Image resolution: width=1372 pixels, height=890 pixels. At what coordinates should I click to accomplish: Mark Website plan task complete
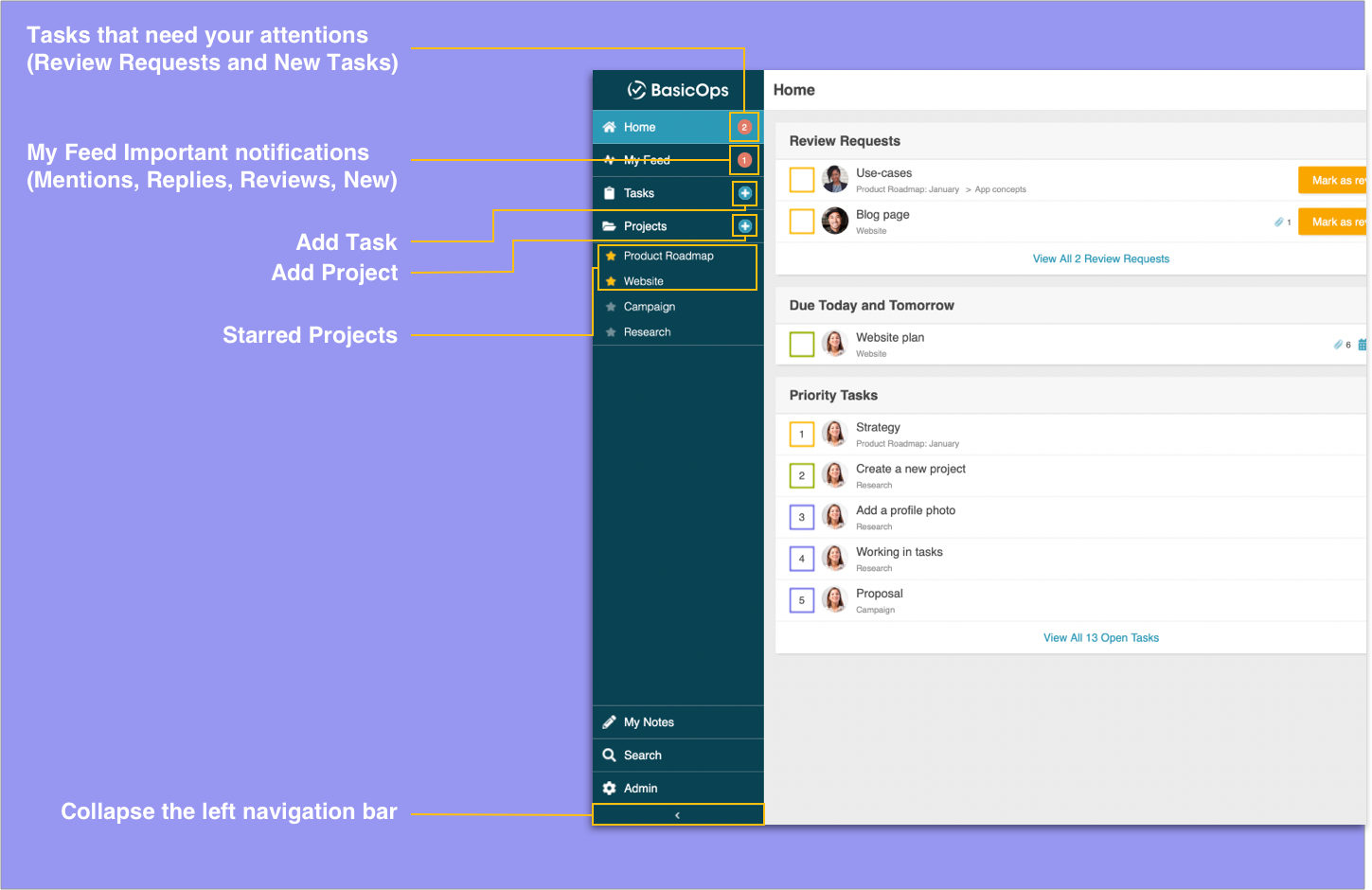pyautogui.click(x=802, y=344)
